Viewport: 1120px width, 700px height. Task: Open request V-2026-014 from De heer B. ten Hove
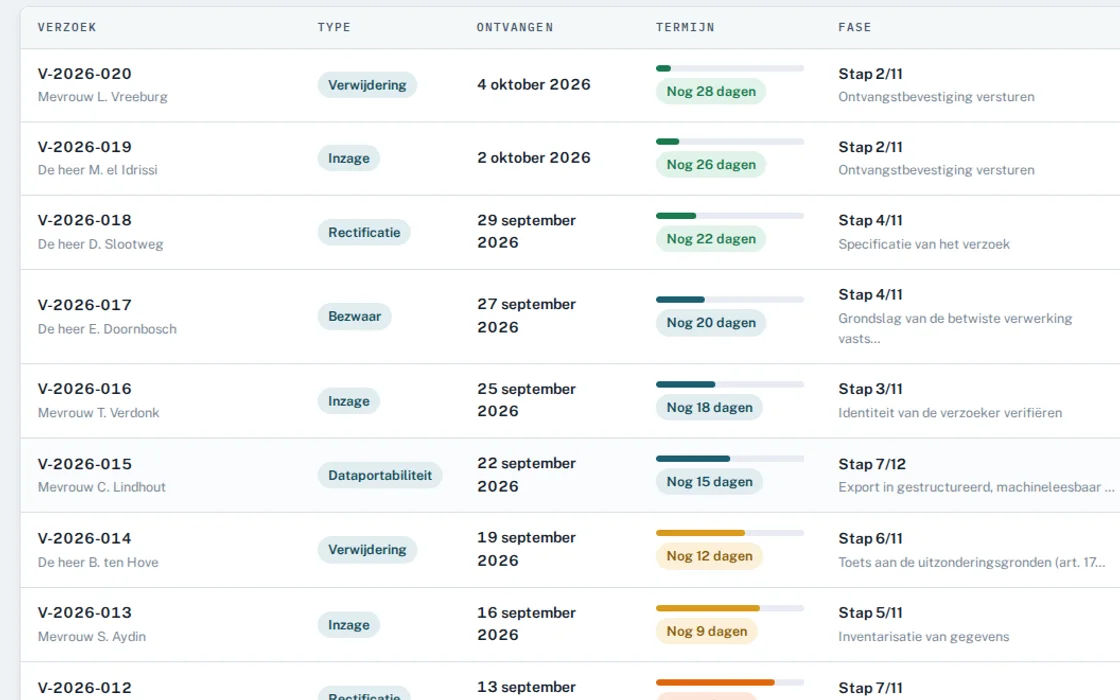(570, 551)
